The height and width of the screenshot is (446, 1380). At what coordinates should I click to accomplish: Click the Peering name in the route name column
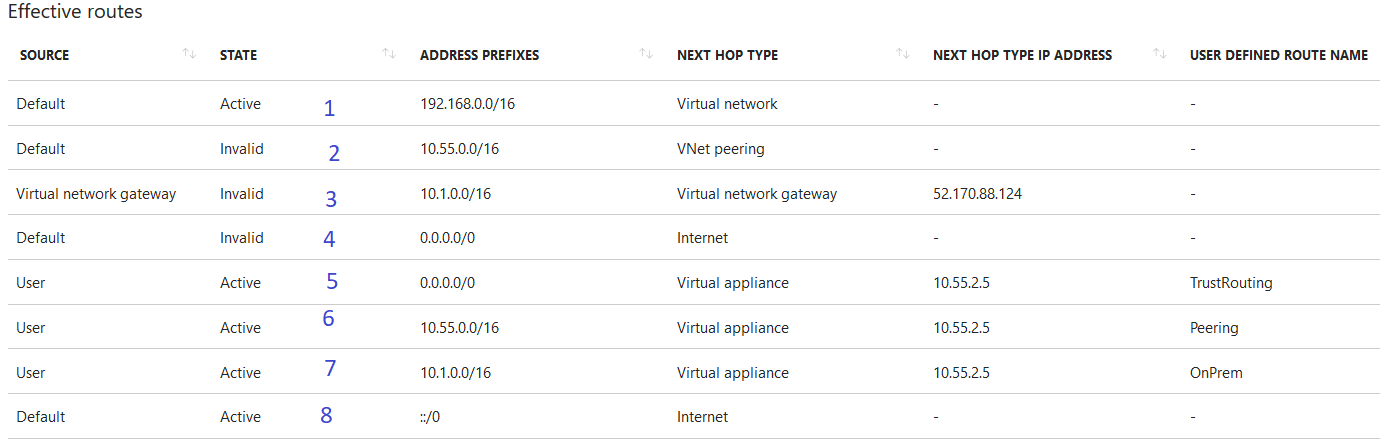click(x=1214, y=328)
